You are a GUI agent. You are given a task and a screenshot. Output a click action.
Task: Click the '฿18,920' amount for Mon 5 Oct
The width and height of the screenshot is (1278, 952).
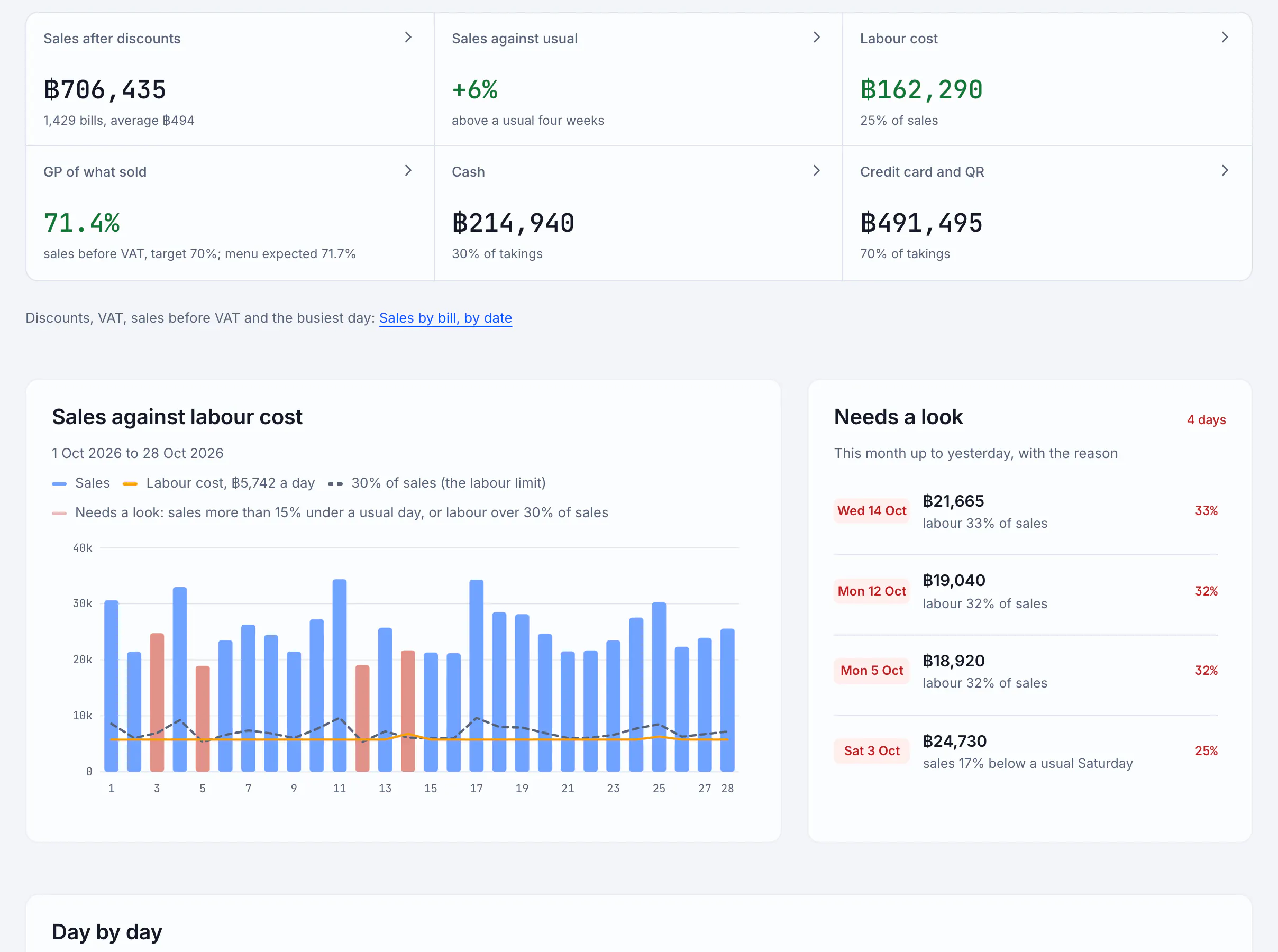954,661
